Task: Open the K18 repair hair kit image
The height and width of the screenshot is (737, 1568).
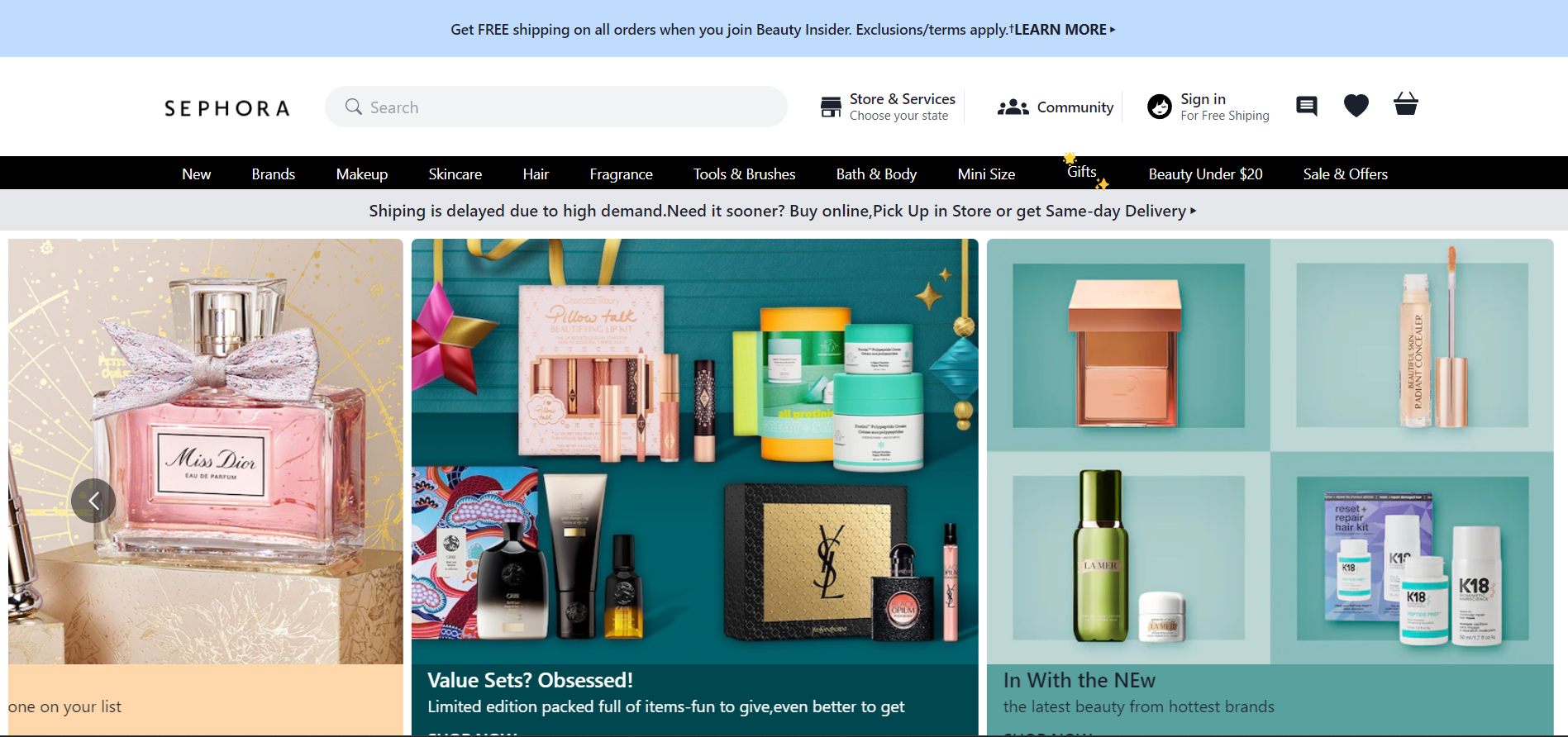Action: [1413, 559]
